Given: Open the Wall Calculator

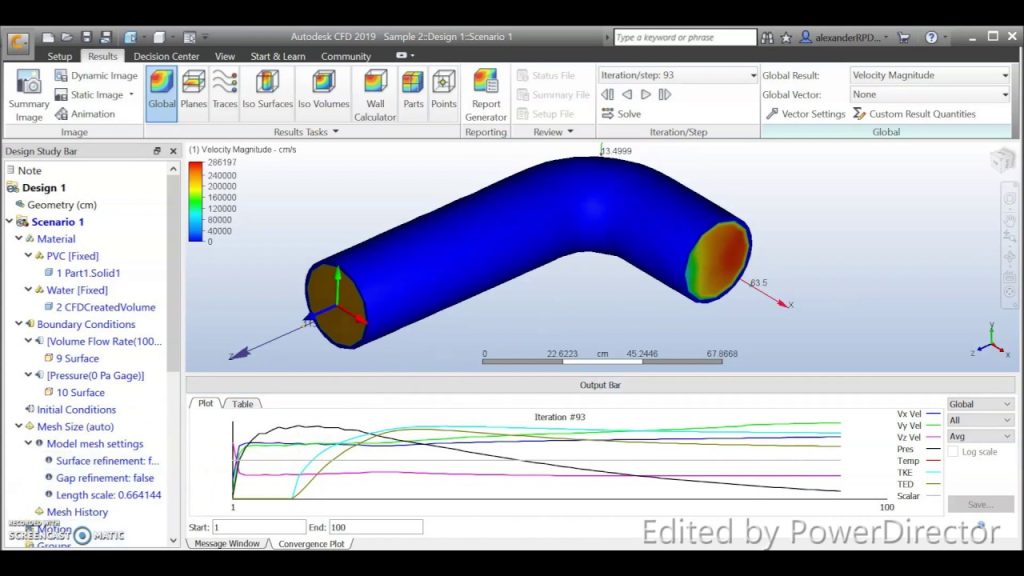Looking at the screenshot, I should (x=375, y=95).
